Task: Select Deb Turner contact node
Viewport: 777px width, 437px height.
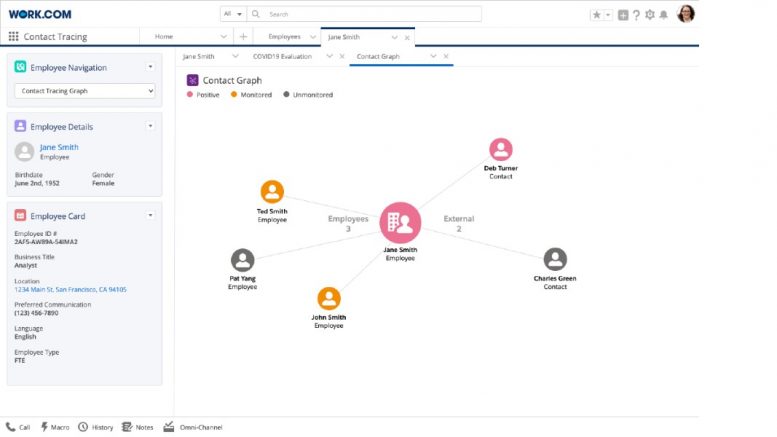Action: (x=500, y=150)
